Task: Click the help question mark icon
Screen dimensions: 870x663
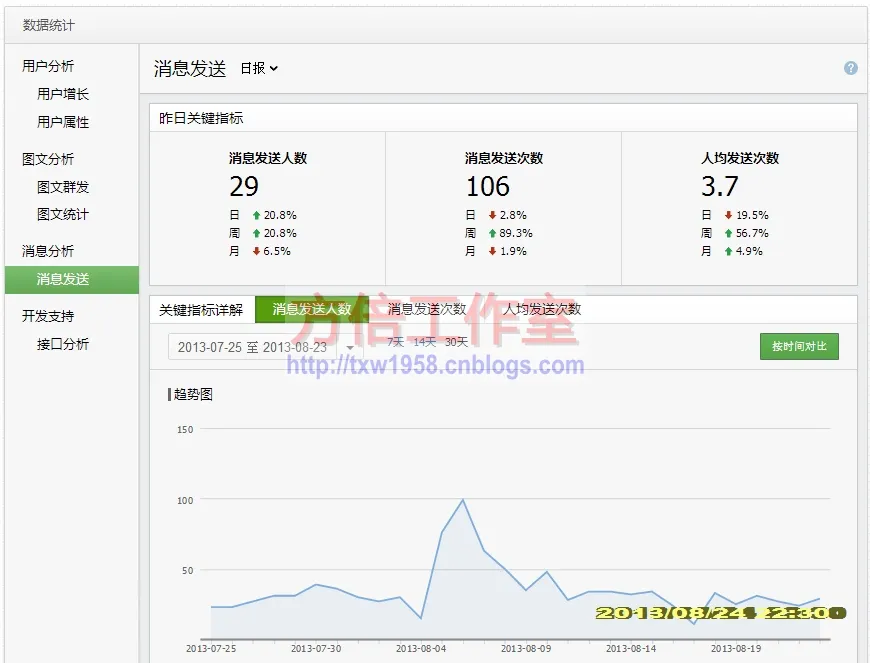Action: coord(850,68)
